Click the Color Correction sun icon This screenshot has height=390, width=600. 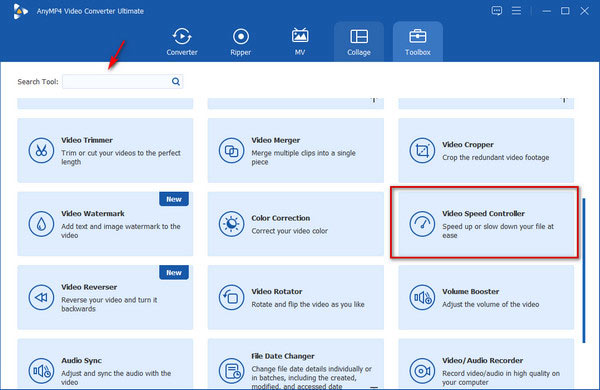tap(232, 224)
